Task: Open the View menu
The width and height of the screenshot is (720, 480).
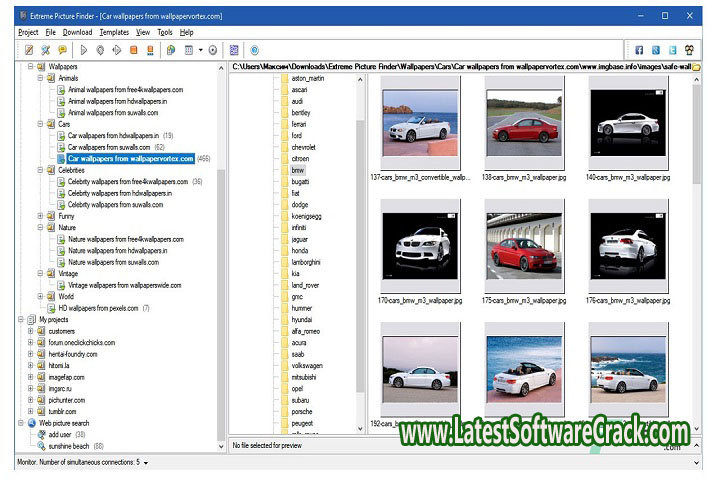Action: (143, 32)
